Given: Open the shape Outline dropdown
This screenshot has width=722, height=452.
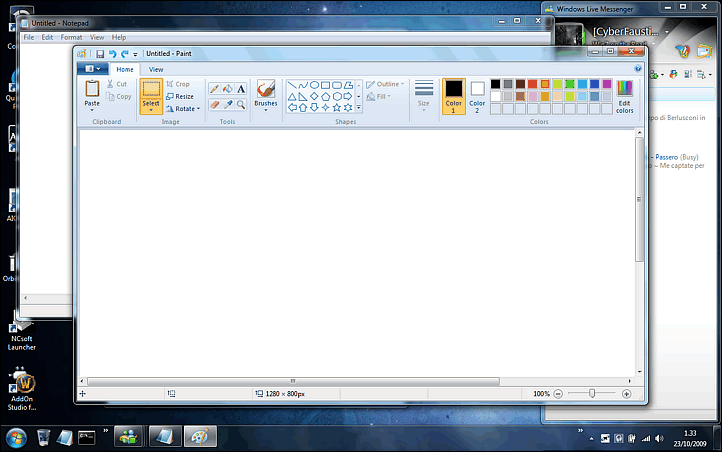Looking at the screenshot, I should [x=385, y=84].
